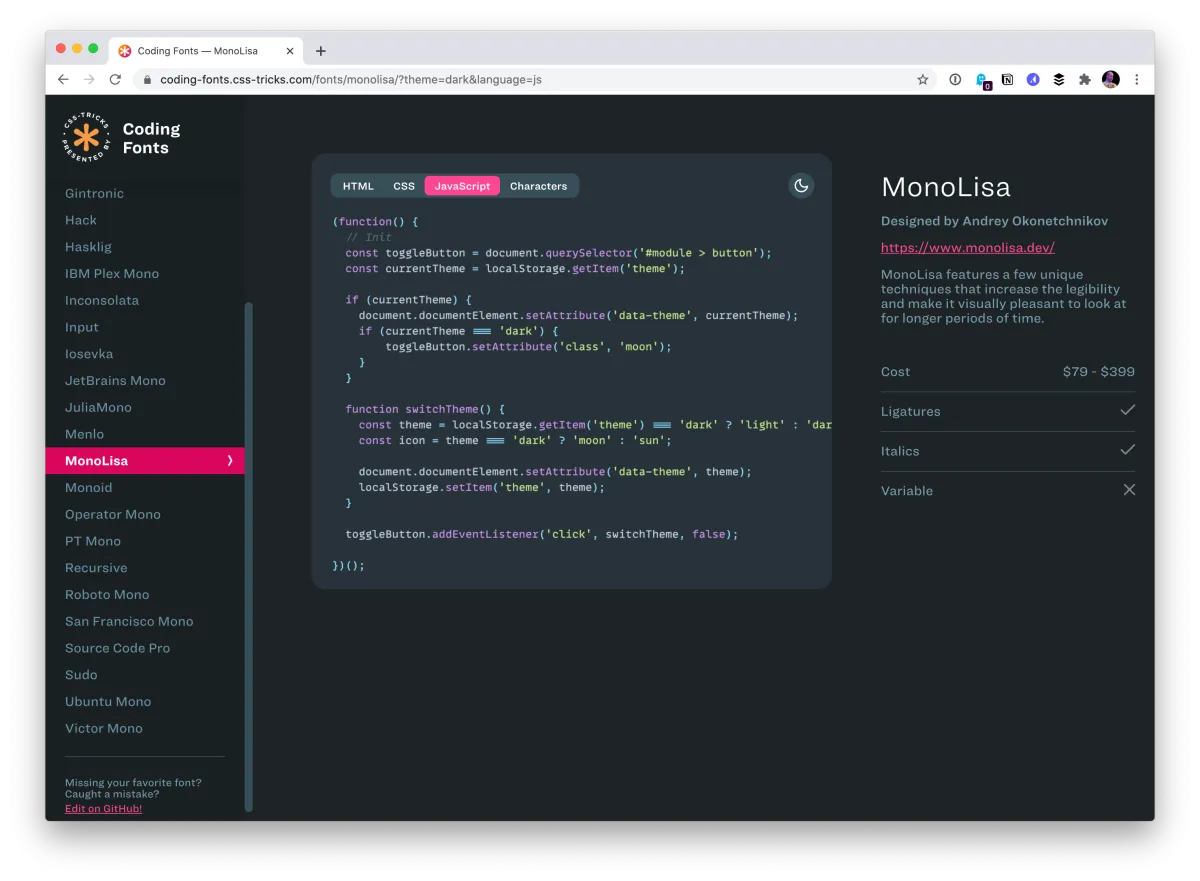Viewport: 1200px width, 881px height.
Task: Open the Extensions puzzle piece menu
Action: (1084, 80)
